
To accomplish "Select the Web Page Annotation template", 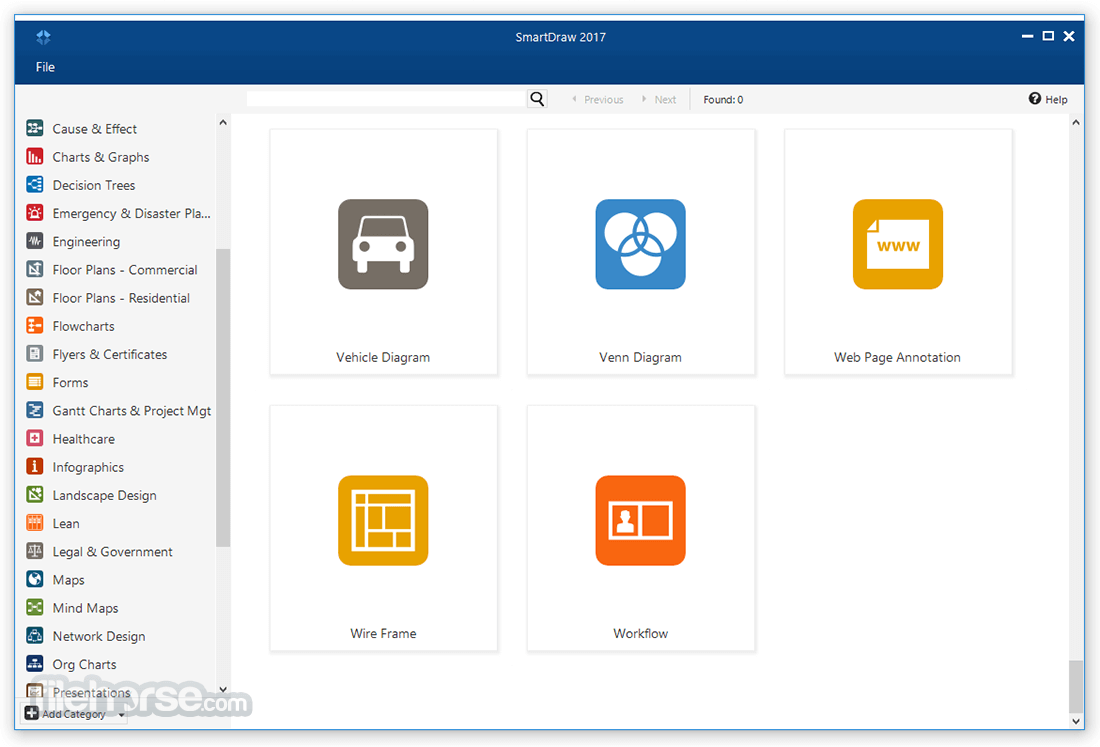I will coord(898,252).
